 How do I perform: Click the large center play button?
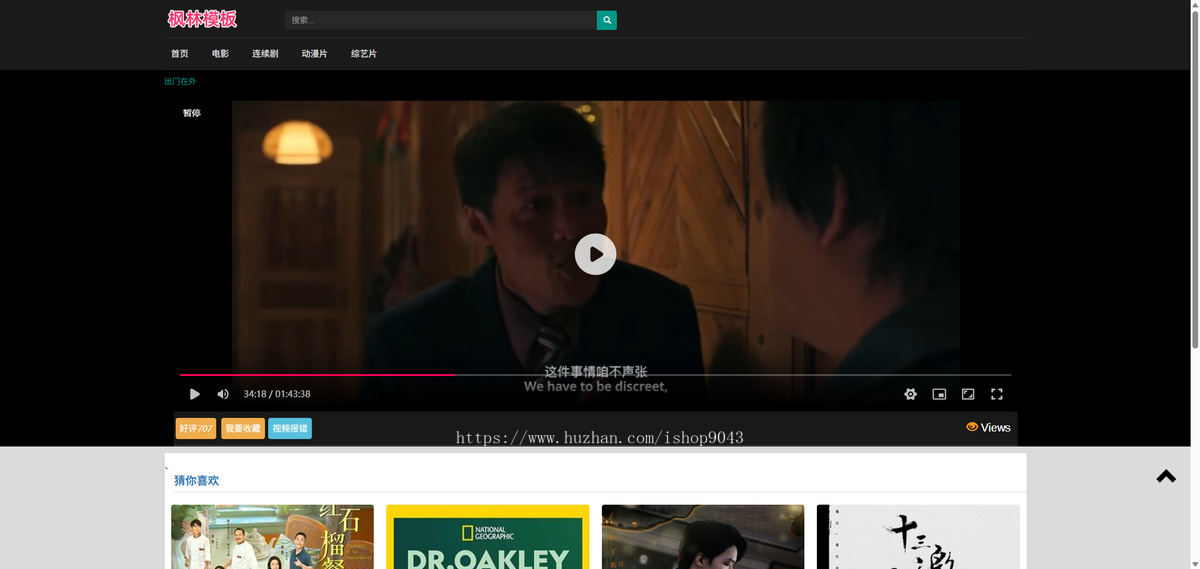[595, 254]
